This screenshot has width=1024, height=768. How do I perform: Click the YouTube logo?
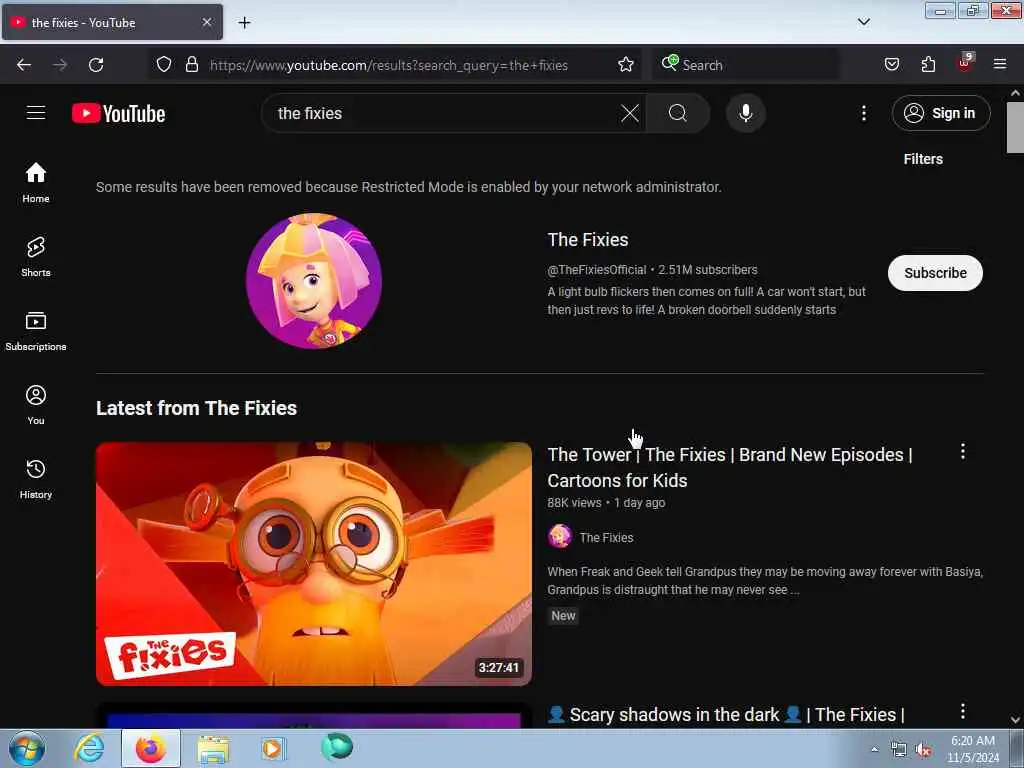coord(118,114)
